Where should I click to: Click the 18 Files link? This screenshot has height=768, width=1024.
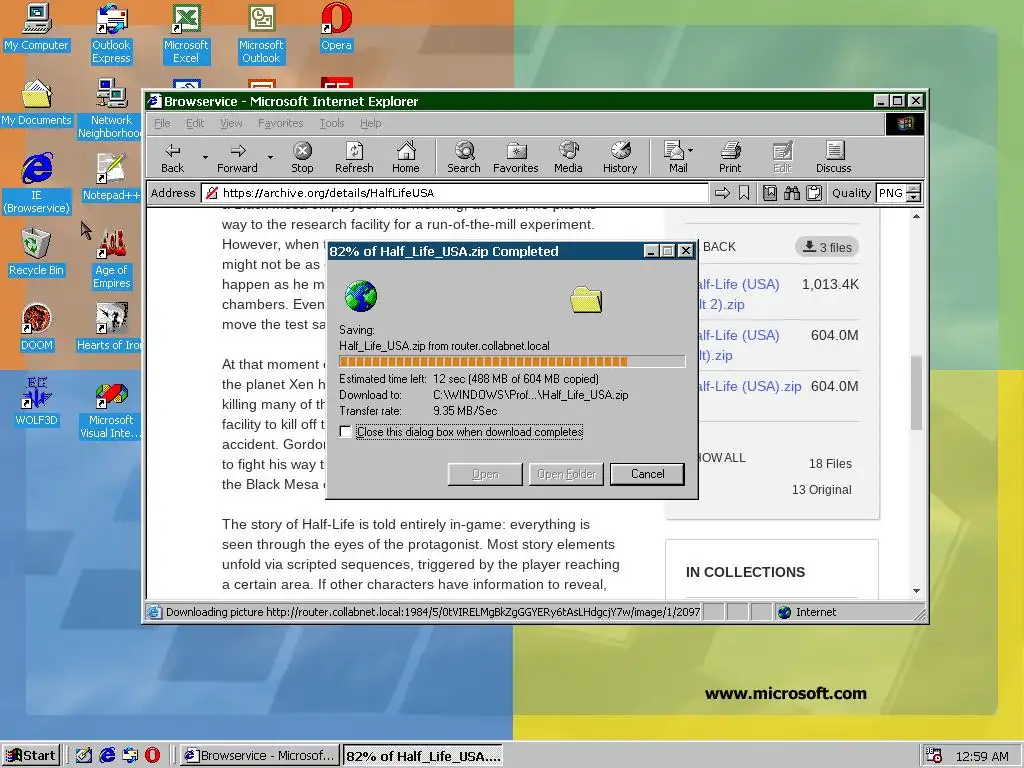pyautogui.click(x=830, y=464)
